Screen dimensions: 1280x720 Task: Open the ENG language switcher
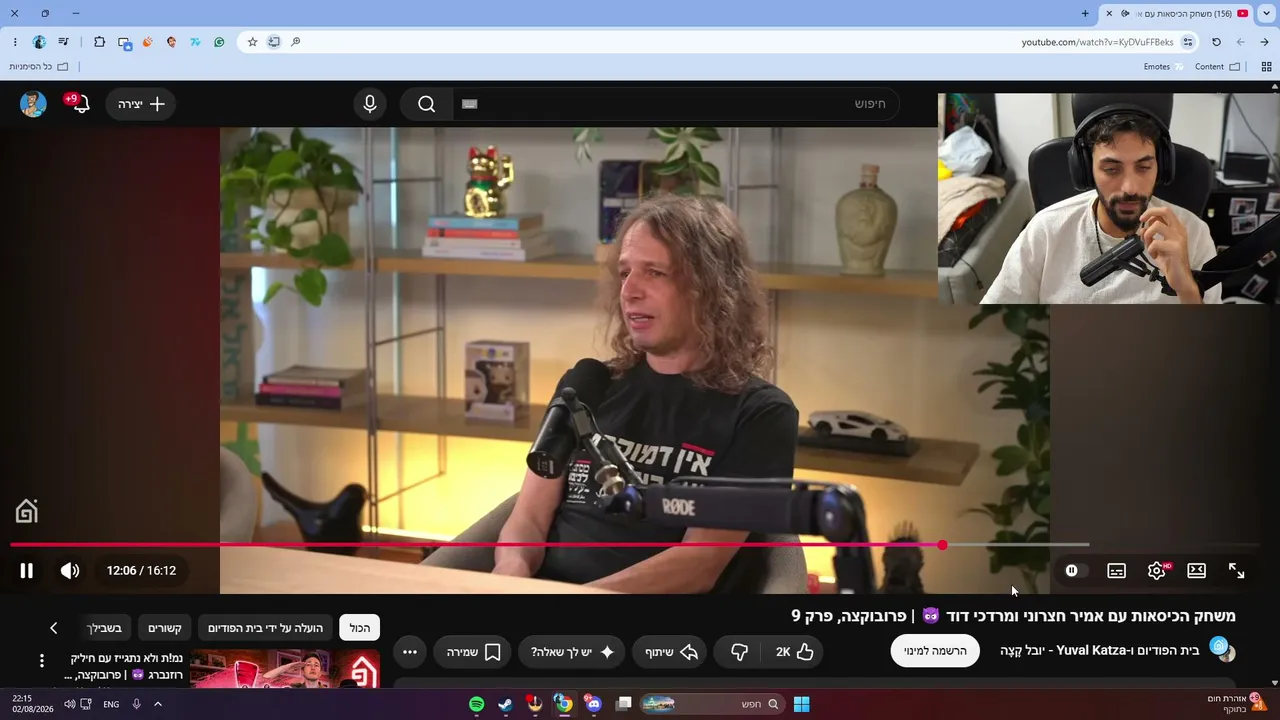(111, 704)
